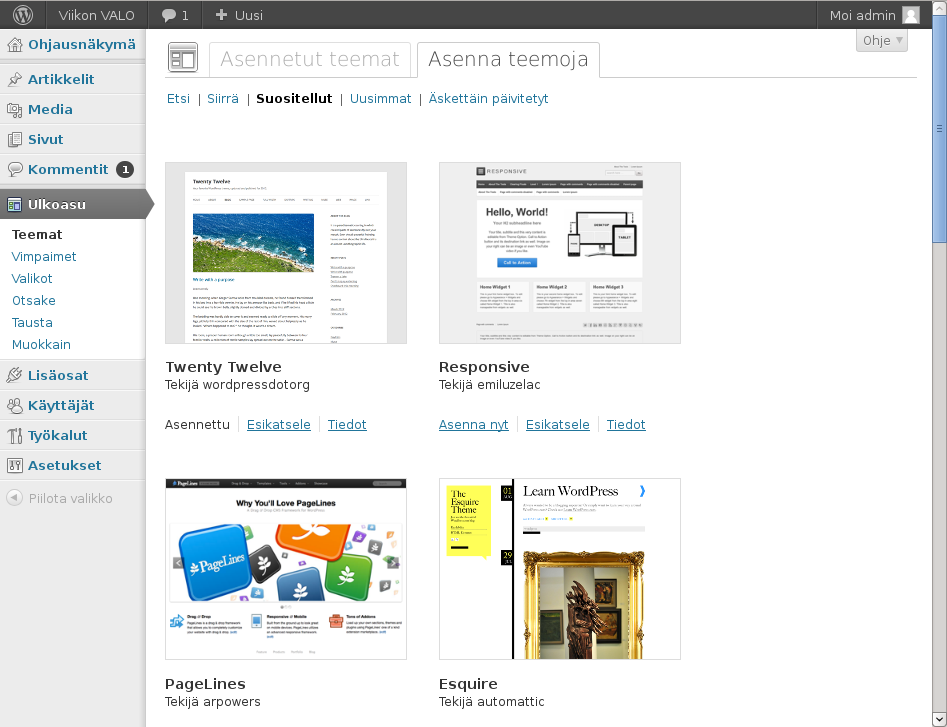Click the Responsive theme title

click(484, 367)
